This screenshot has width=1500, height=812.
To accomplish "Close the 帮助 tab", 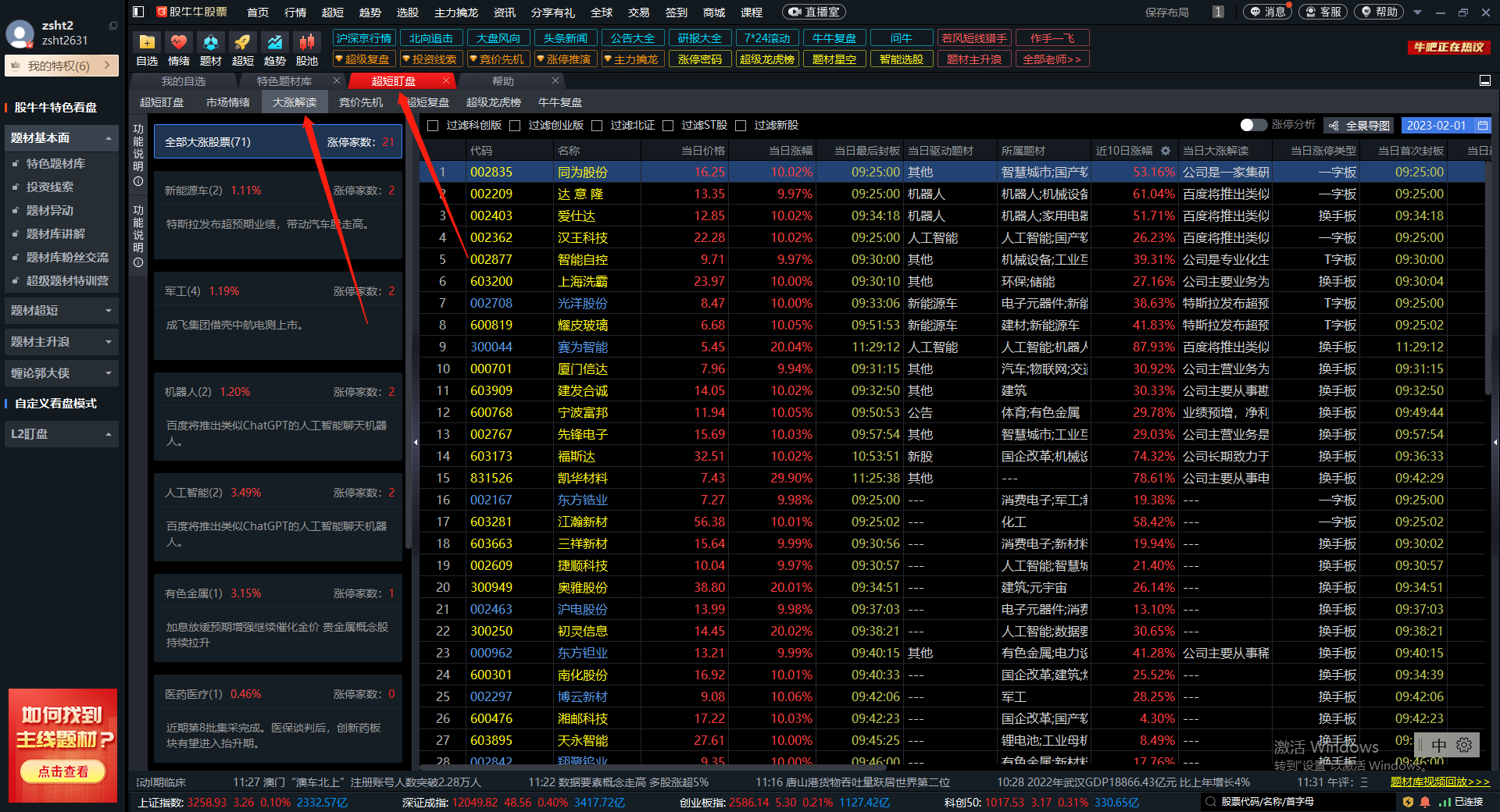I will (555, 80).
